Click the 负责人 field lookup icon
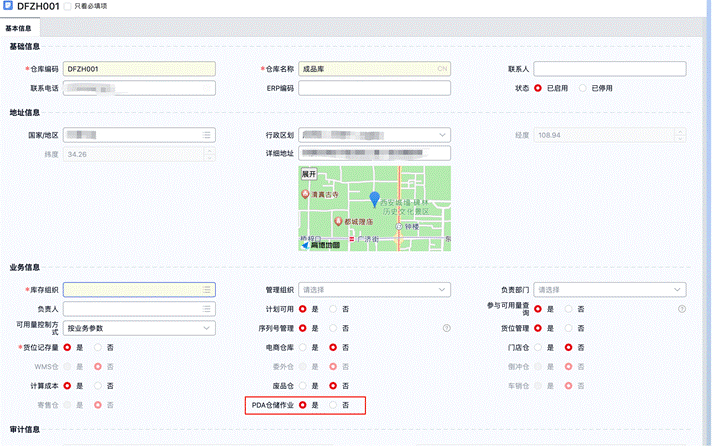 [x=207, y=309]
